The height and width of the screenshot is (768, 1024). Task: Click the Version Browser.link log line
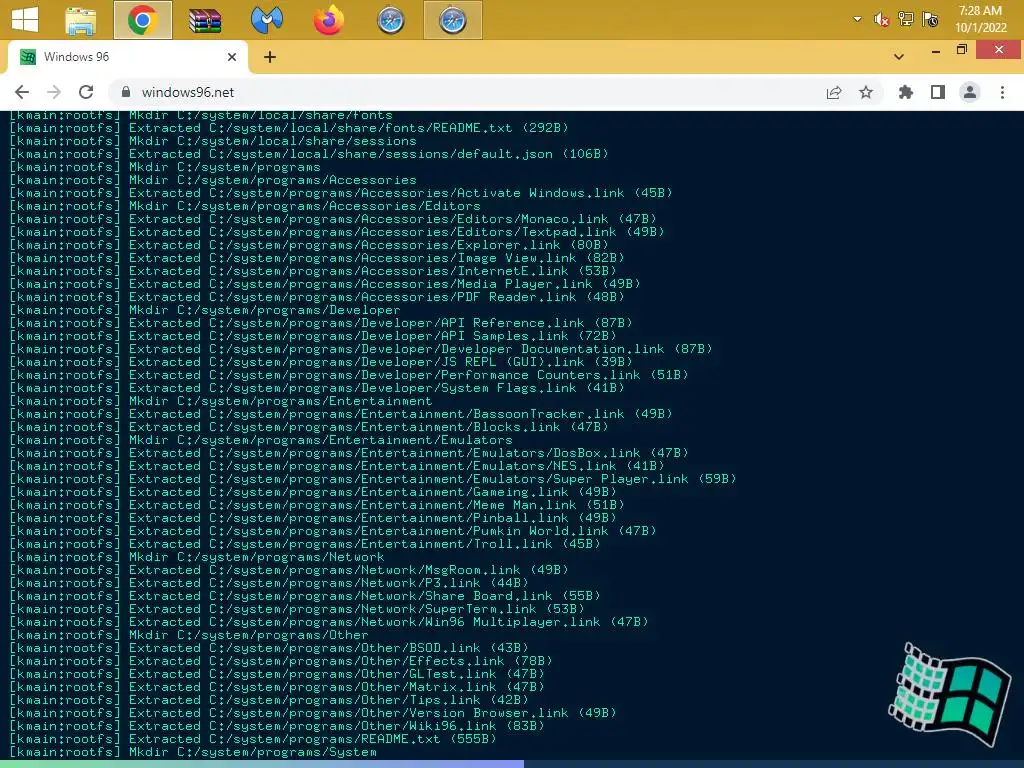(x=313, y=713)
